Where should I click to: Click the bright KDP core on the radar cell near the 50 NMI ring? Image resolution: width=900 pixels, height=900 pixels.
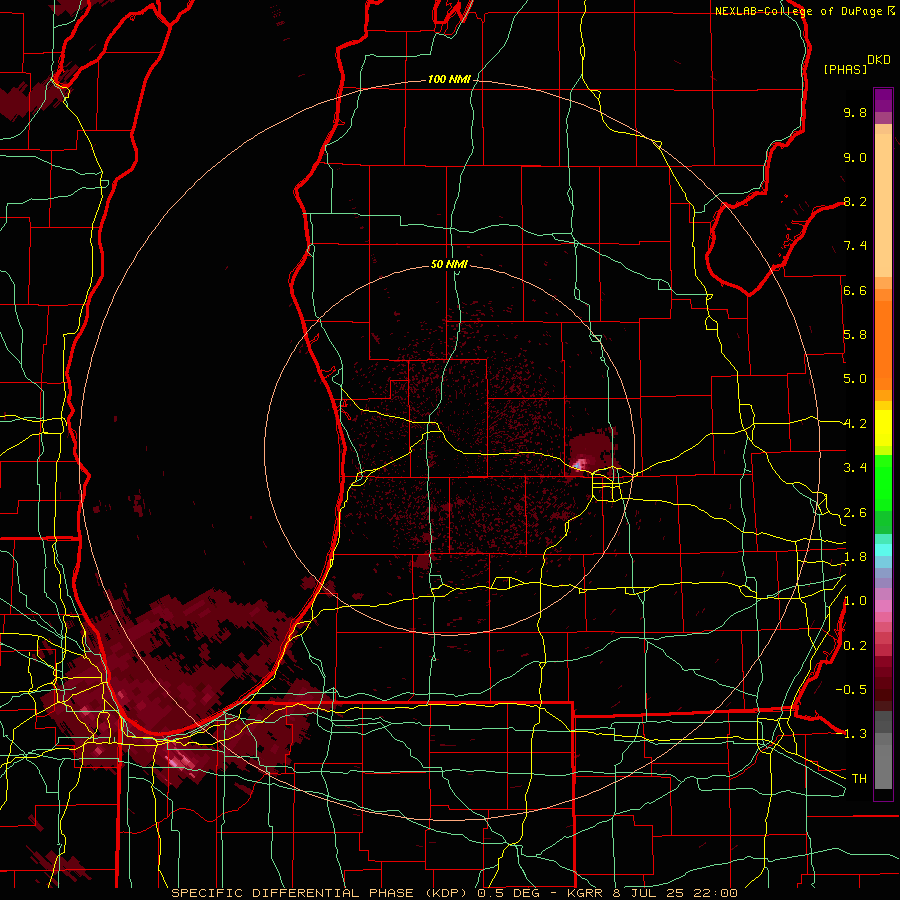tap(581, 463)
